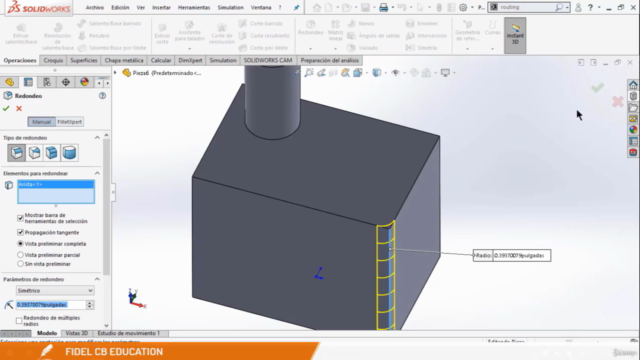Expand the Pieza6 flyout tree arrow
640x360 pixels.
point(116,73)
